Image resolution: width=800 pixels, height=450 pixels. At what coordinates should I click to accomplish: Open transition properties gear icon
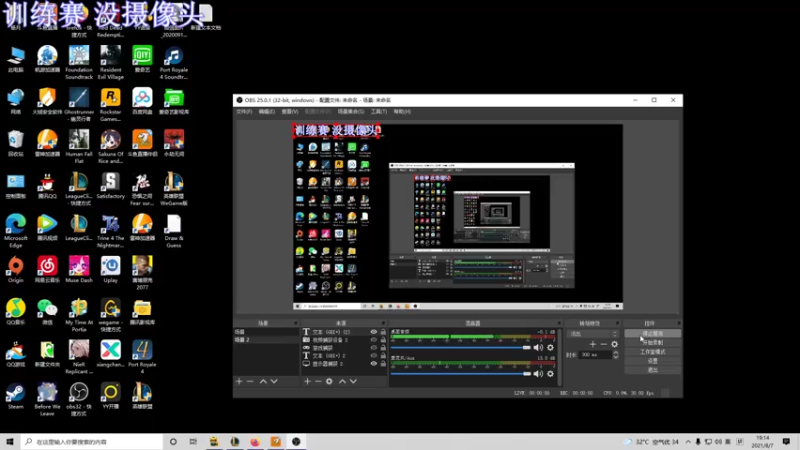coord(614,344)
